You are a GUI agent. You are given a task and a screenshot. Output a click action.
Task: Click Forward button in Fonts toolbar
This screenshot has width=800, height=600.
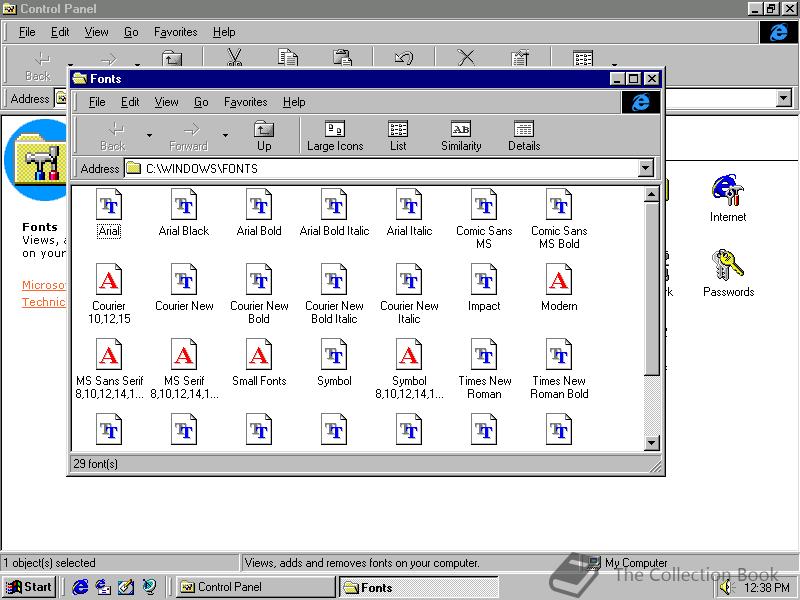tap(188, 136)
